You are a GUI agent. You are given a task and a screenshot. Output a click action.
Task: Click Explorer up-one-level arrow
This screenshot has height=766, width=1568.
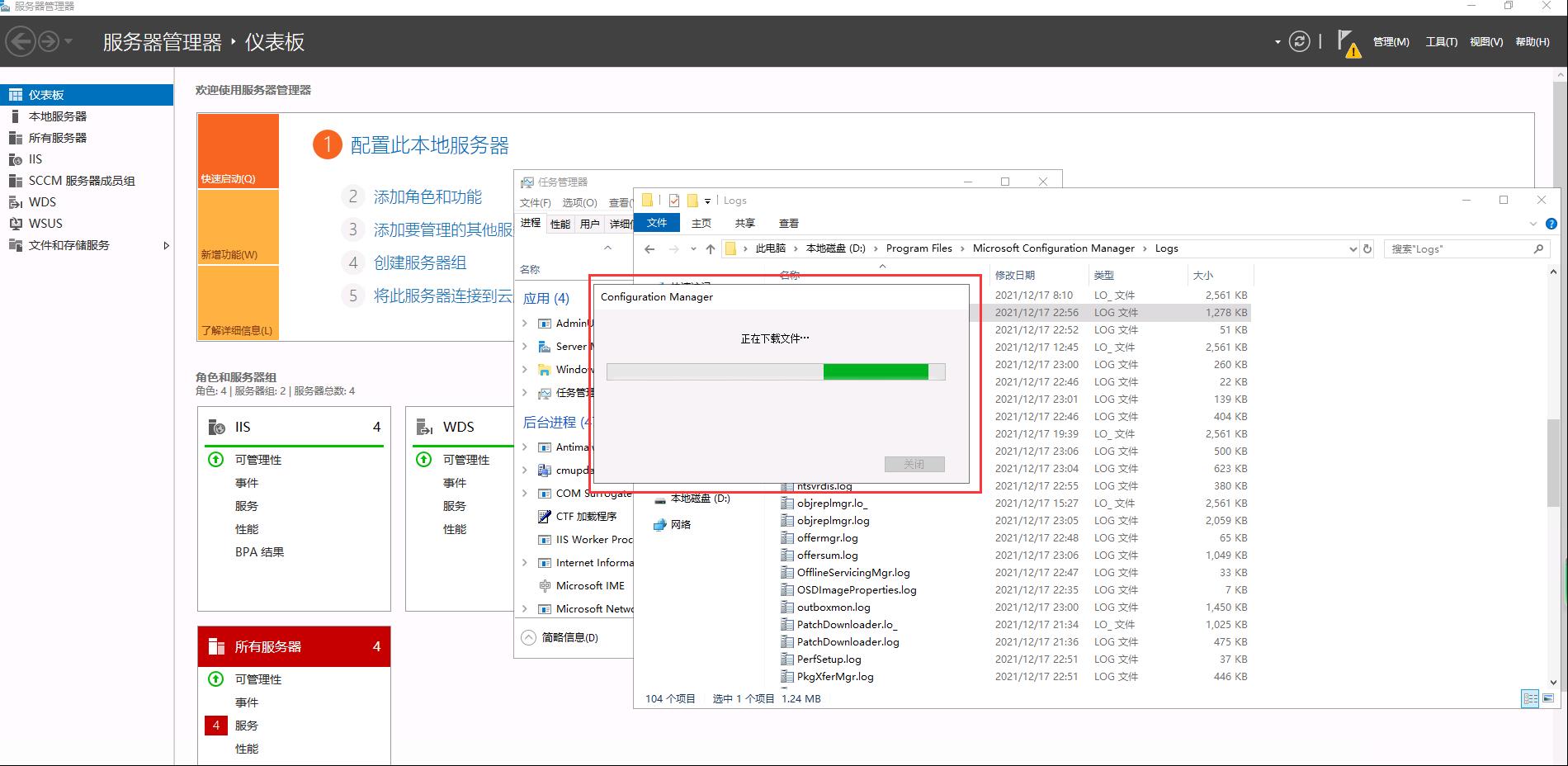(711, 249)
